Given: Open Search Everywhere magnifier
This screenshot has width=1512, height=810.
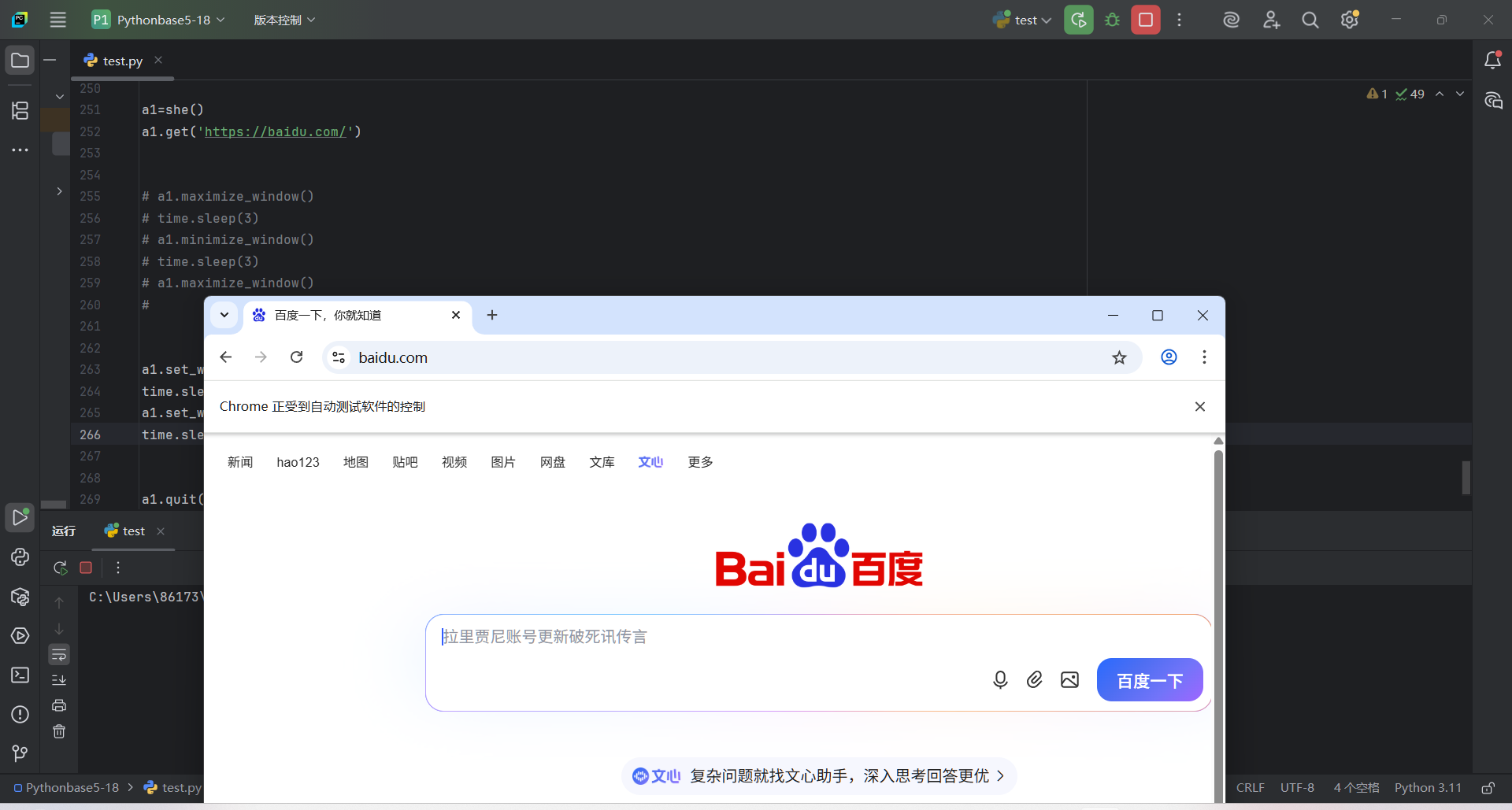Looking at the screenshot, I should [x=1310, y=20].
